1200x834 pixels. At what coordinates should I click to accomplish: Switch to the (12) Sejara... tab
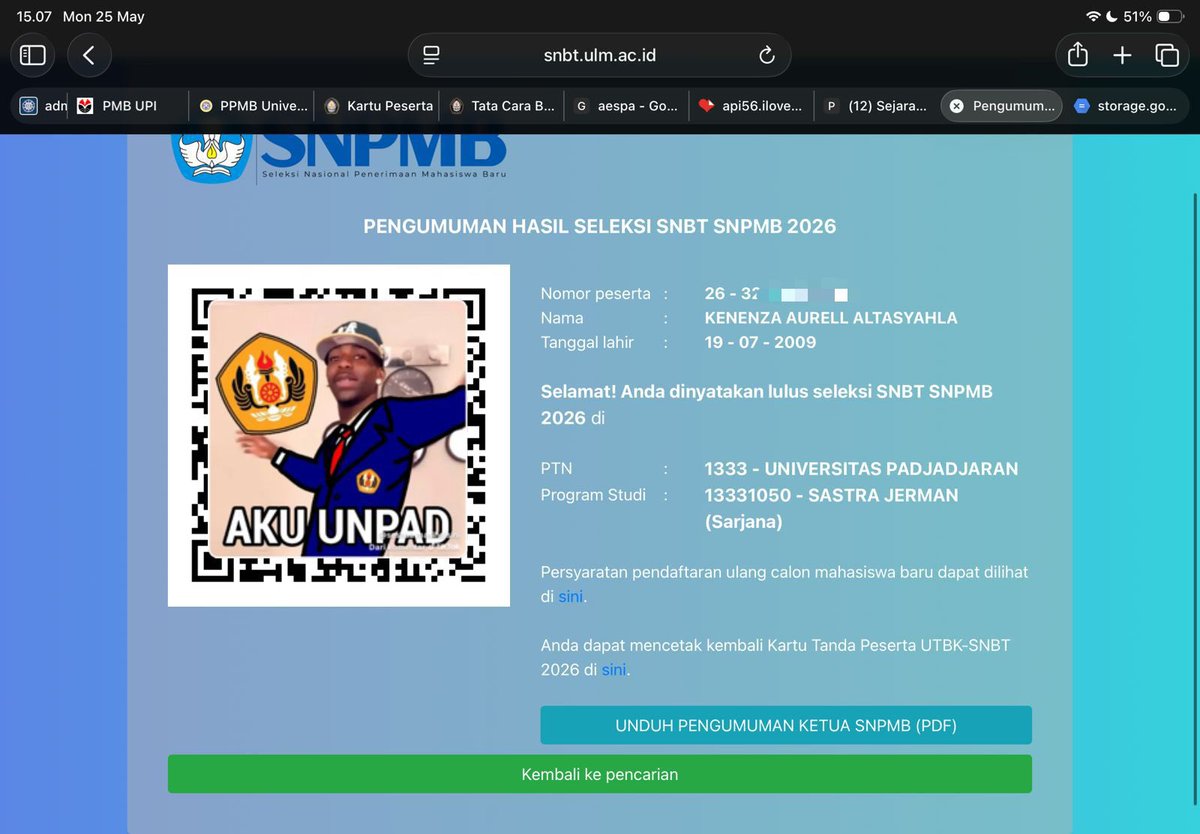876,105
